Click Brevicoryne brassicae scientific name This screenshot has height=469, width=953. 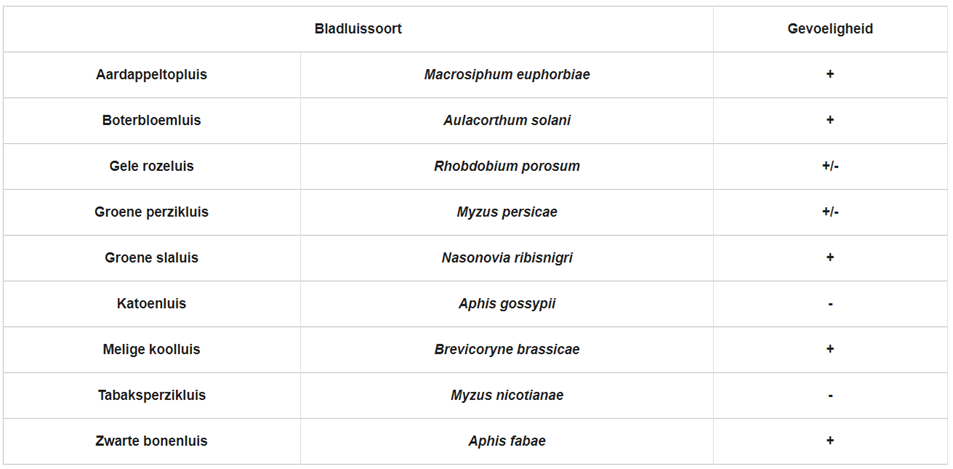pos(507,349)
